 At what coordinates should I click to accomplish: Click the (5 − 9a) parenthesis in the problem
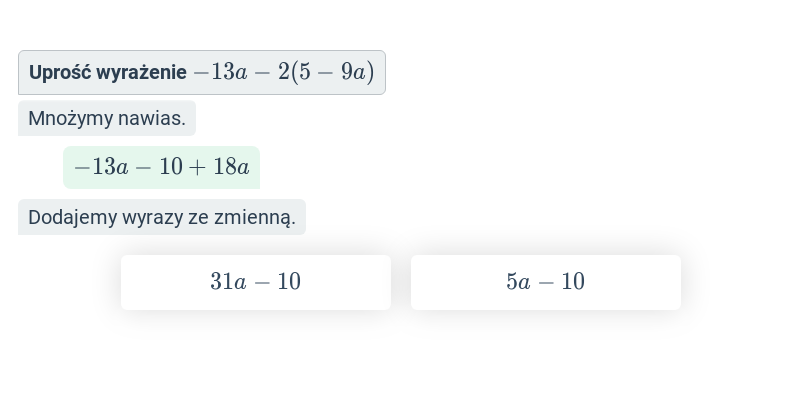tap(333, 72)
